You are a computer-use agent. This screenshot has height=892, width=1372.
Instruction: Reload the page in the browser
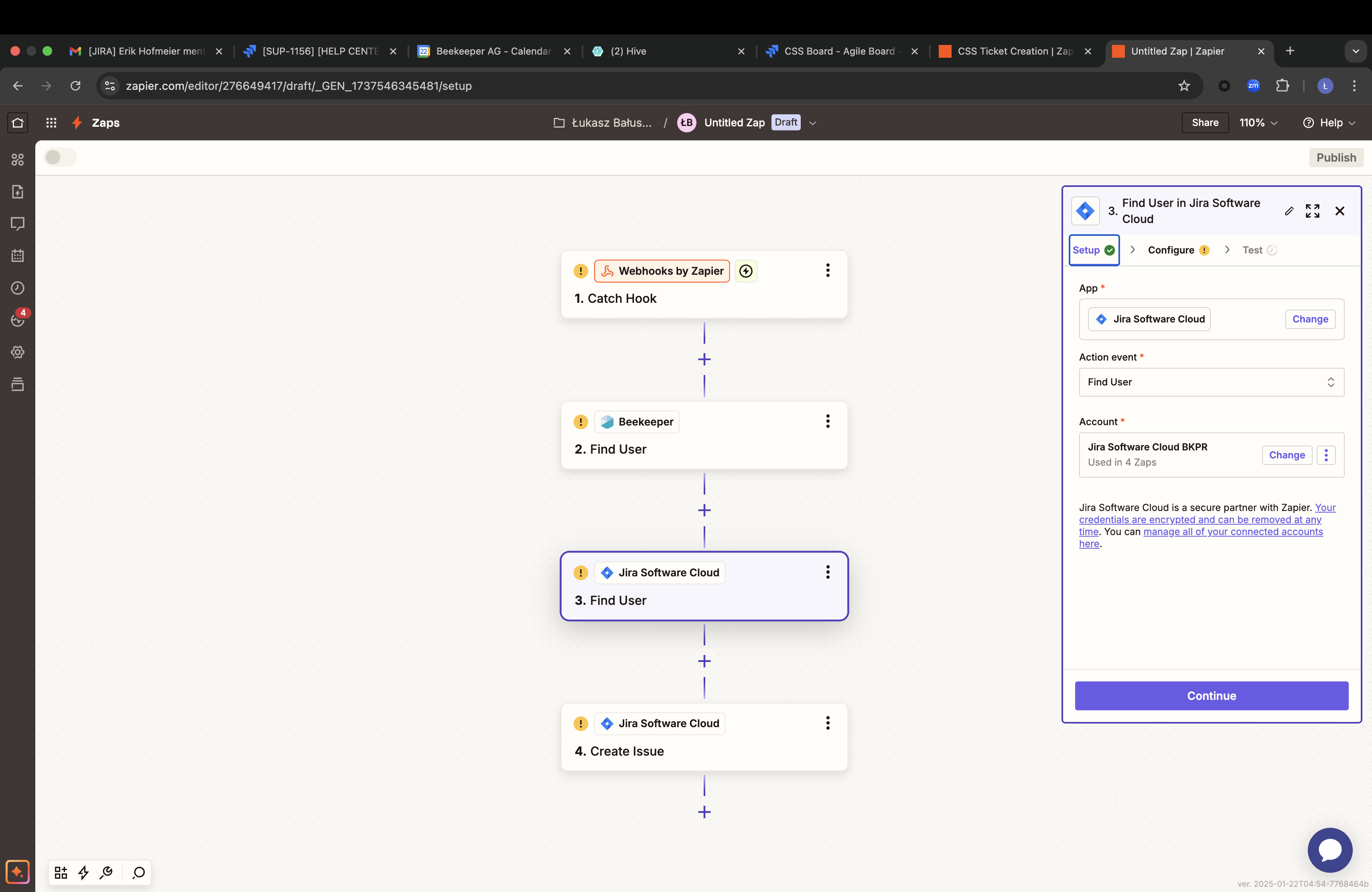point(75,86)
